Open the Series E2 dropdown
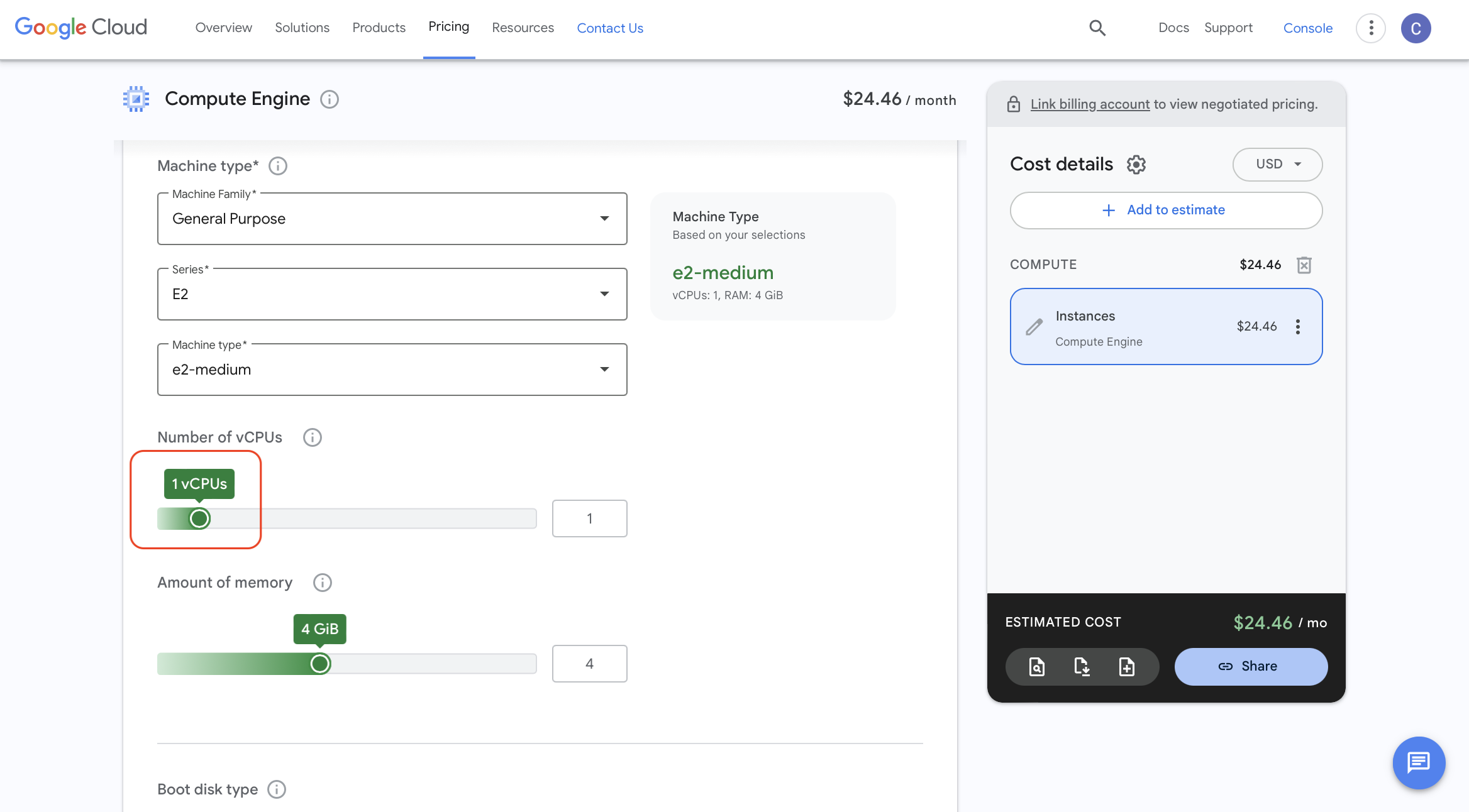The image size is (1469, 812). coord(392,294)
